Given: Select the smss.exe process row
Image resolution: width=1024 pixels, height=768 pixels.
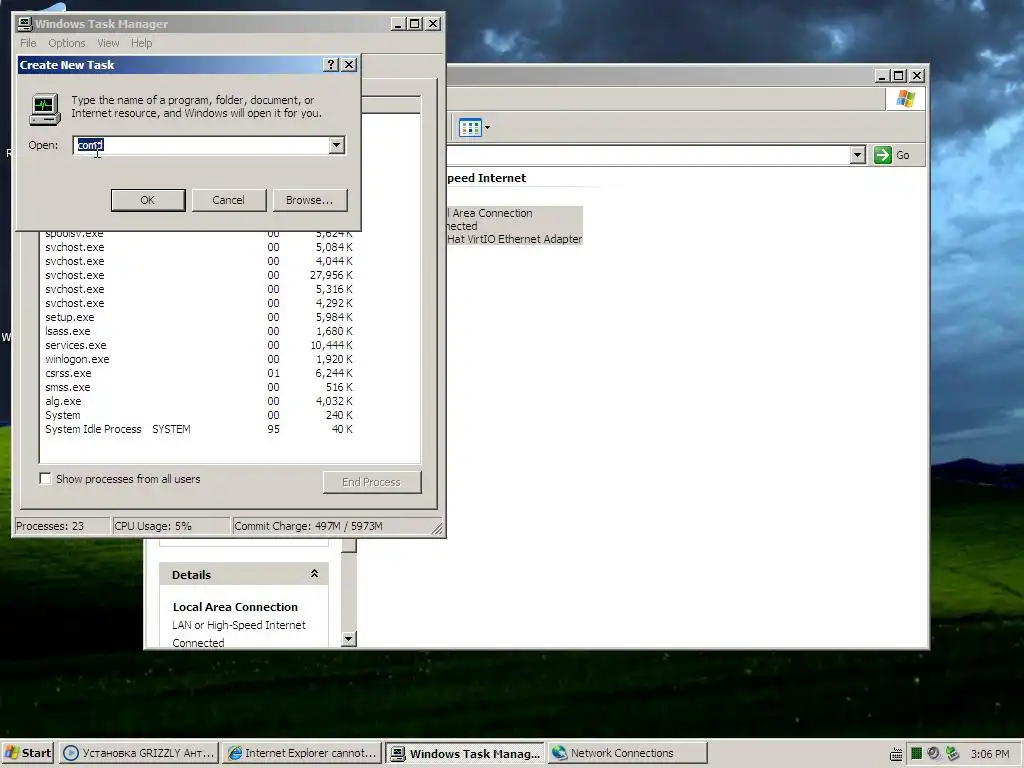Looking at the screenshot, I should [199, 387].
